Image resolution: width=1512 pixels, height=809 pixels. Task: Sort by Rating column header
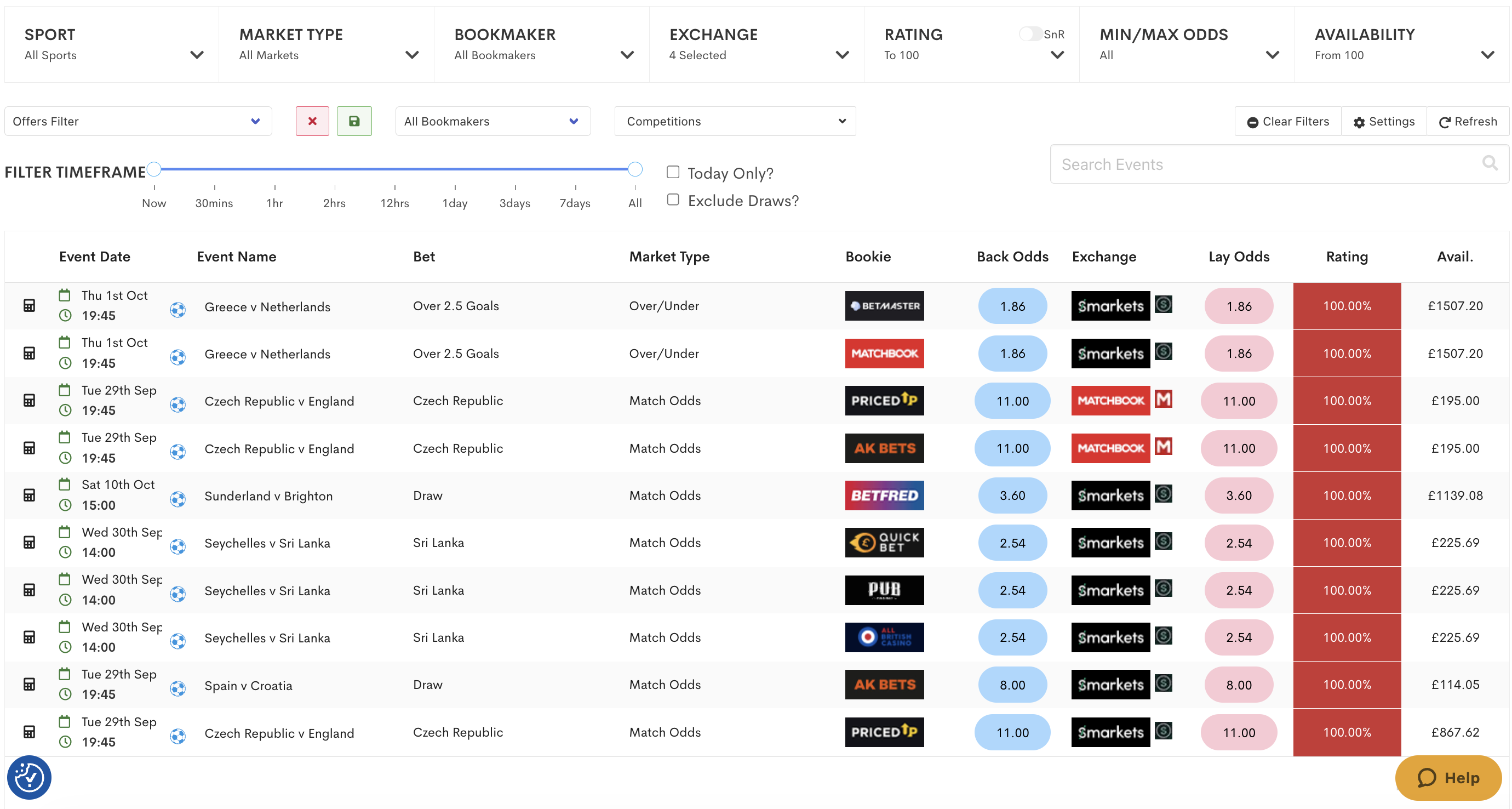pyautogui.click(x=1347, y=257)
